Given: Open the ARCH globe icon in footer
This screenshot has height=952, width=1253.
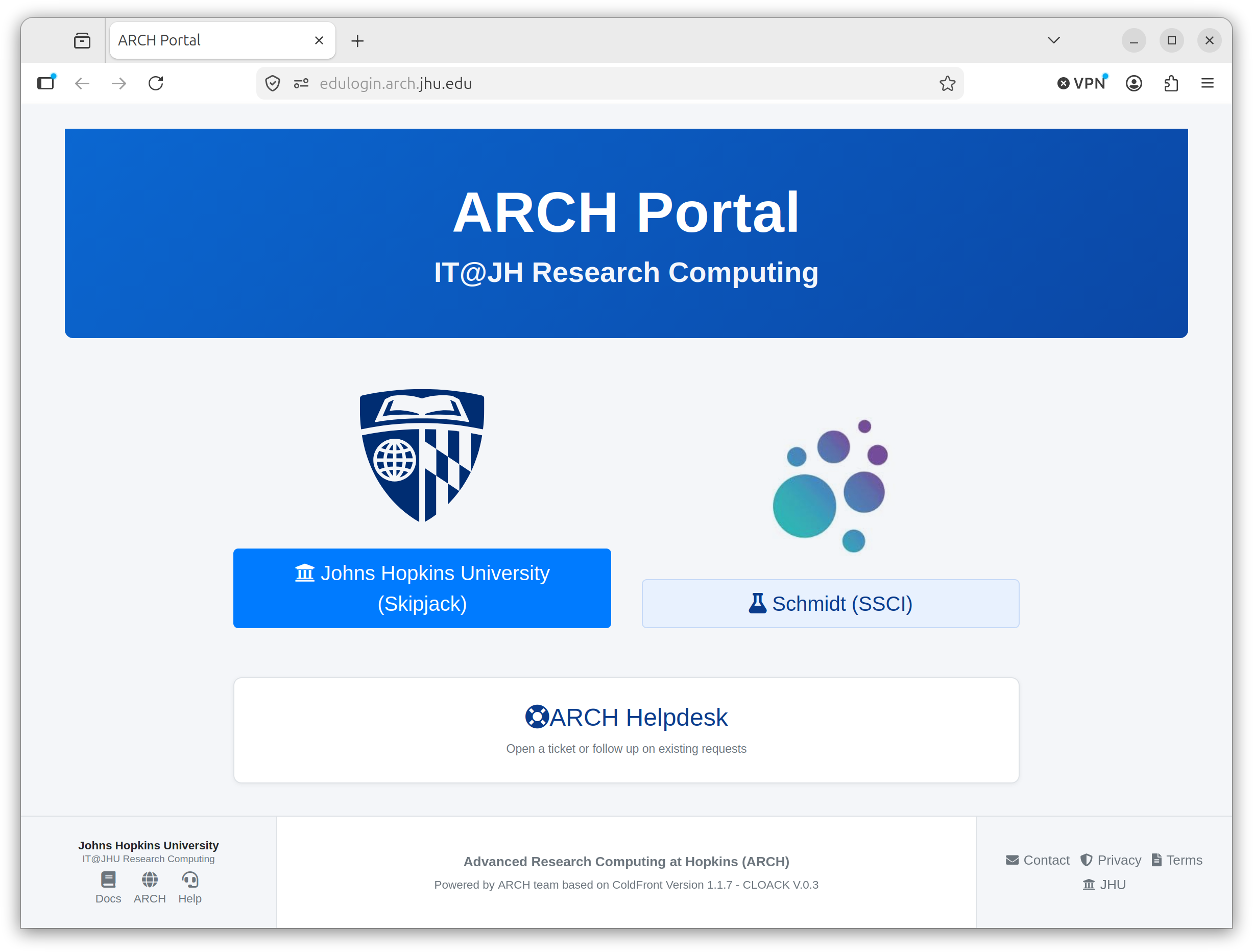Looking at the screenshot, I should (150, 879).
